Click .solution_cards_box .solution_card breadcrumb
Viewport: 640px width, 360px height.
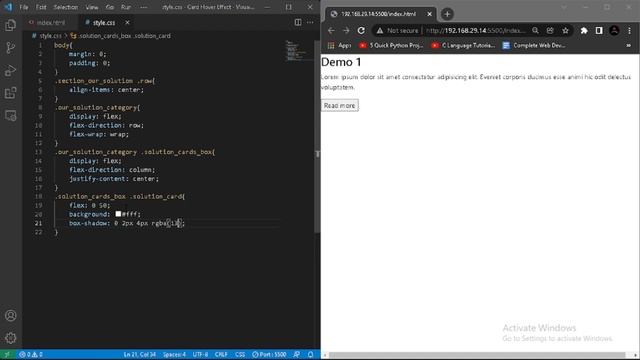(x=124, y=36)
